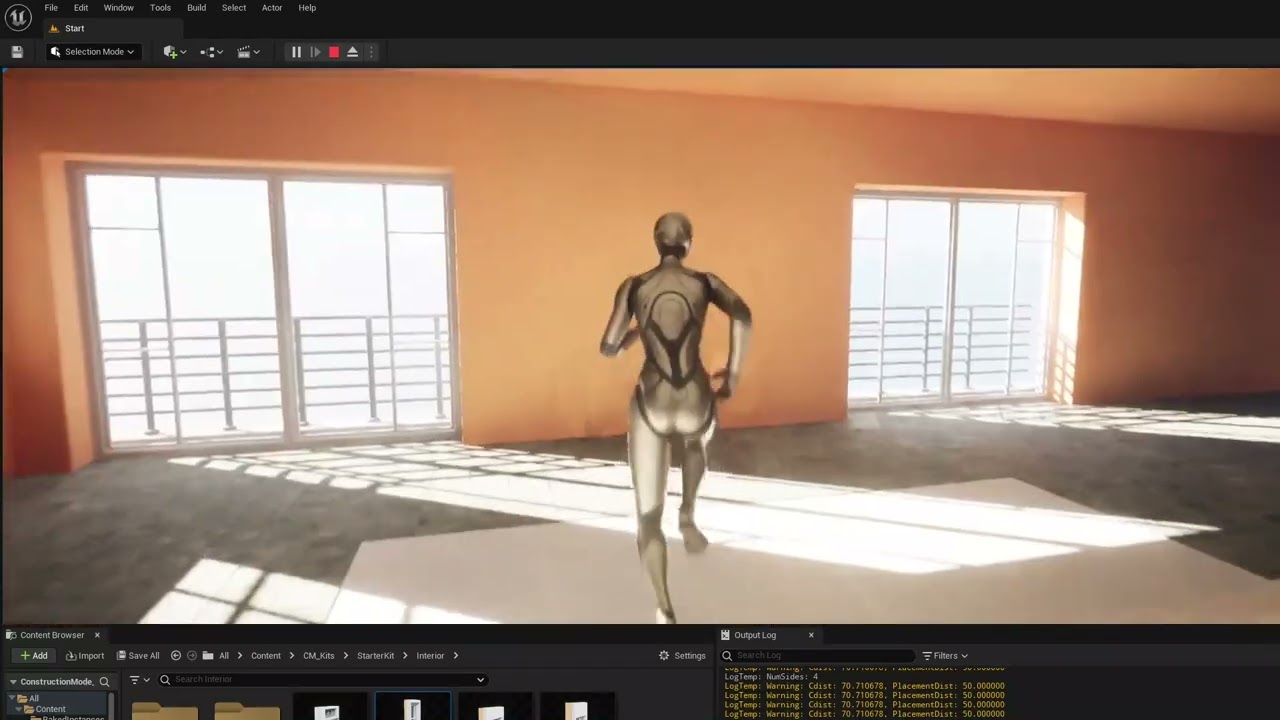Close the Content Browser tab
Screen dimensions: 1280x720
tap(97, 635)
